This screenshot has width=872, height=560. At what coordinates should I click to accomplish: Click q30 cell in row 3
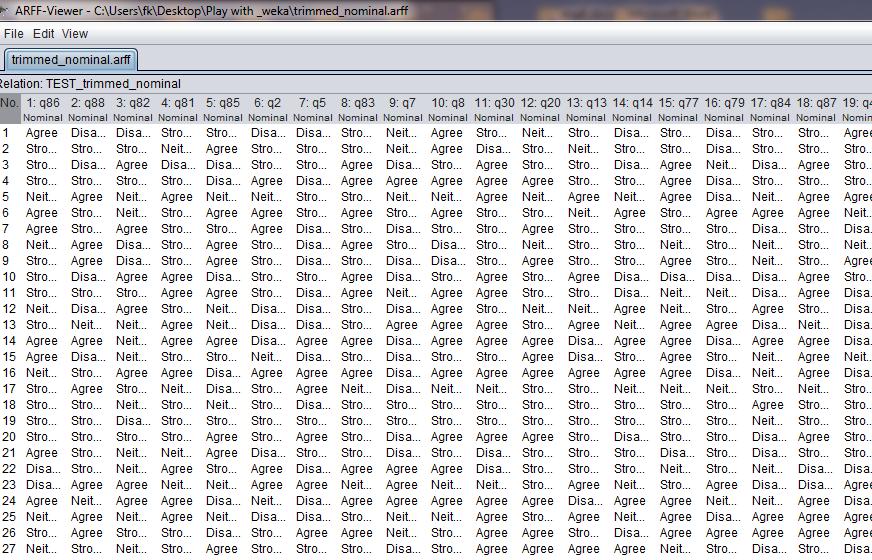click(x=494, y=165)
